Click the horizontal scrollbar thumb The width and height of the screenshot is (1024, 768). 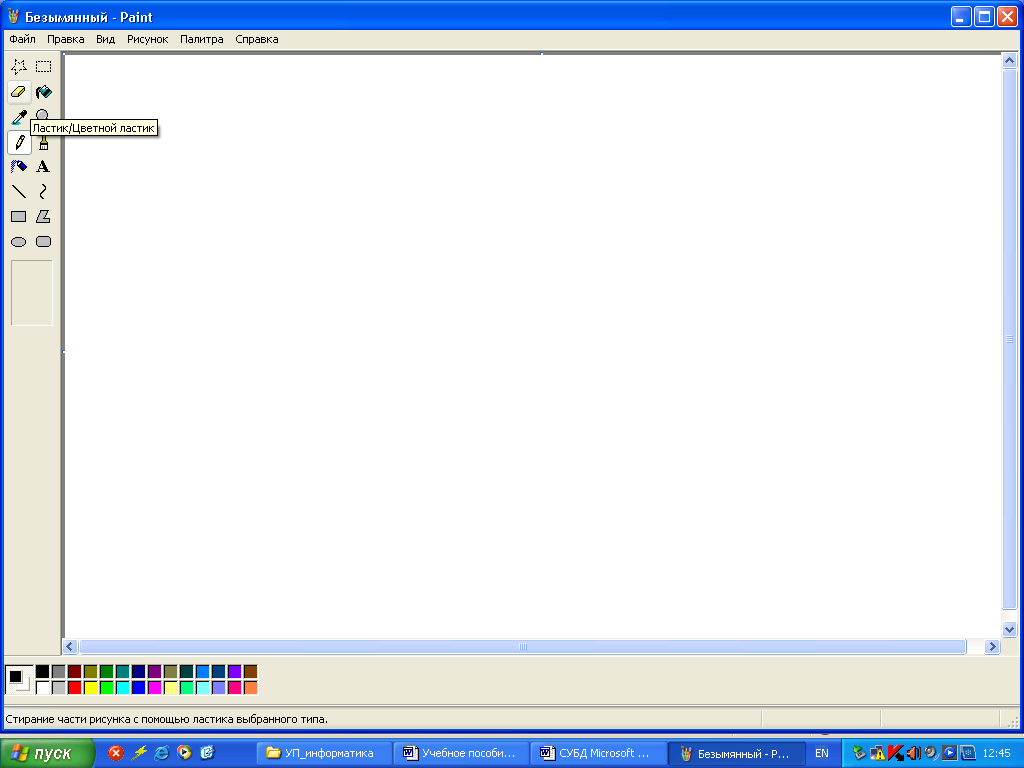coord(522,647)
